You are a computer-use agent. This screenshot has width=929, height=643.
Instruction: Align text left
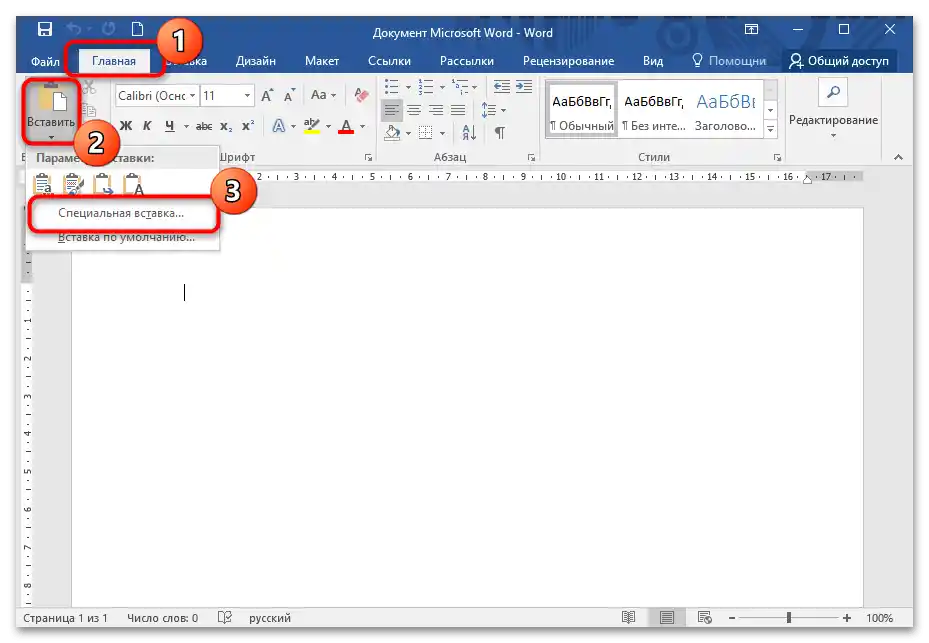tap(392, 110)
